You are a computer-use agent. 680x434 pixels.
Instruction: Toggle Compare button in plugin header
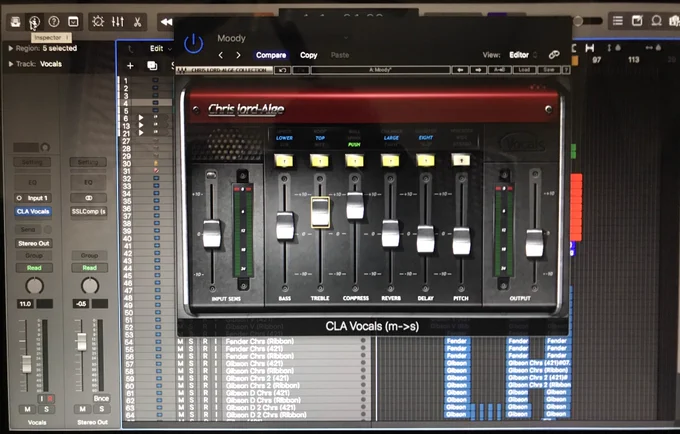[x=271, y=55]
